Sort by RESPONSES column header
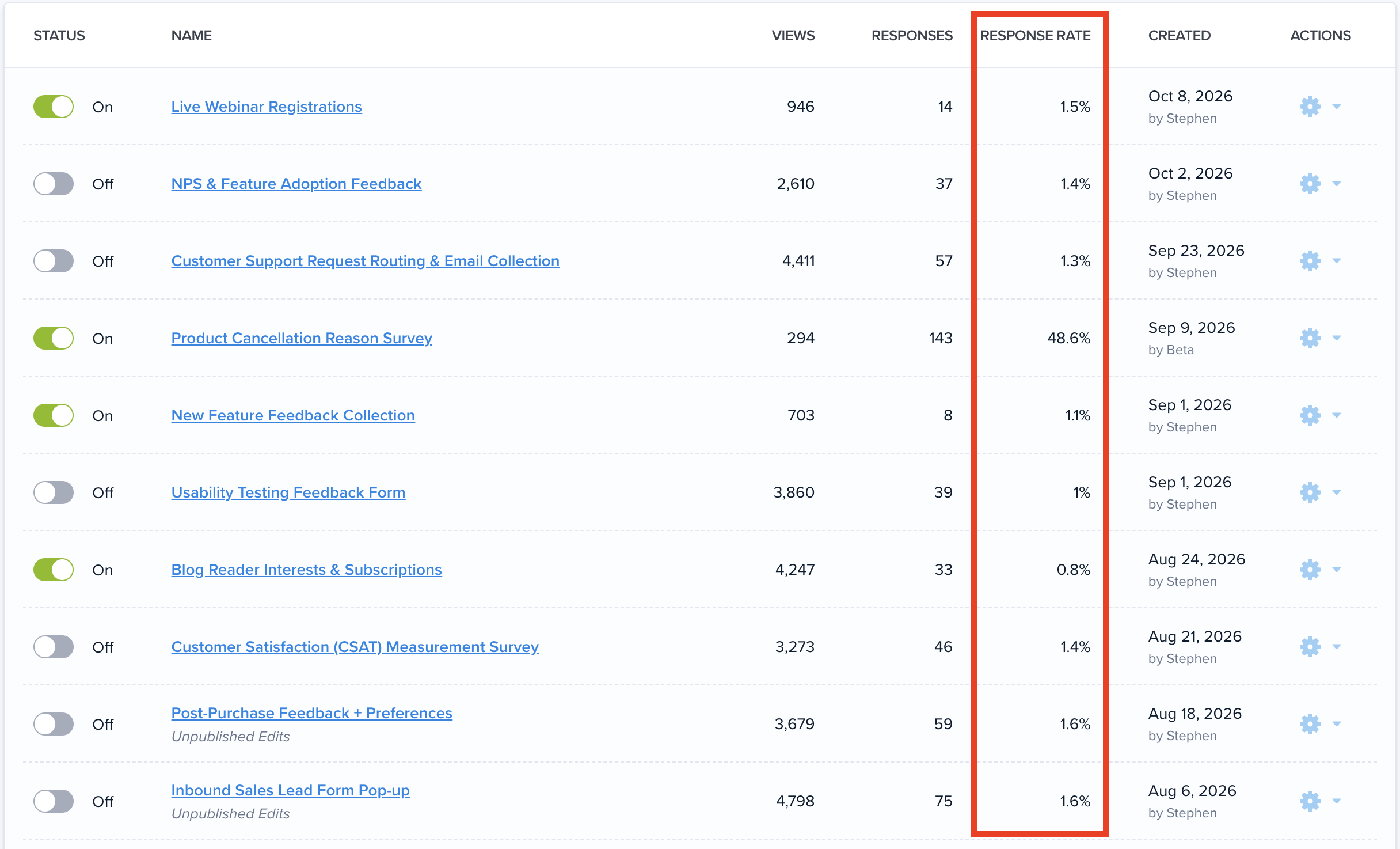Viewport: 1400px width, 849px height. (912, 36)
